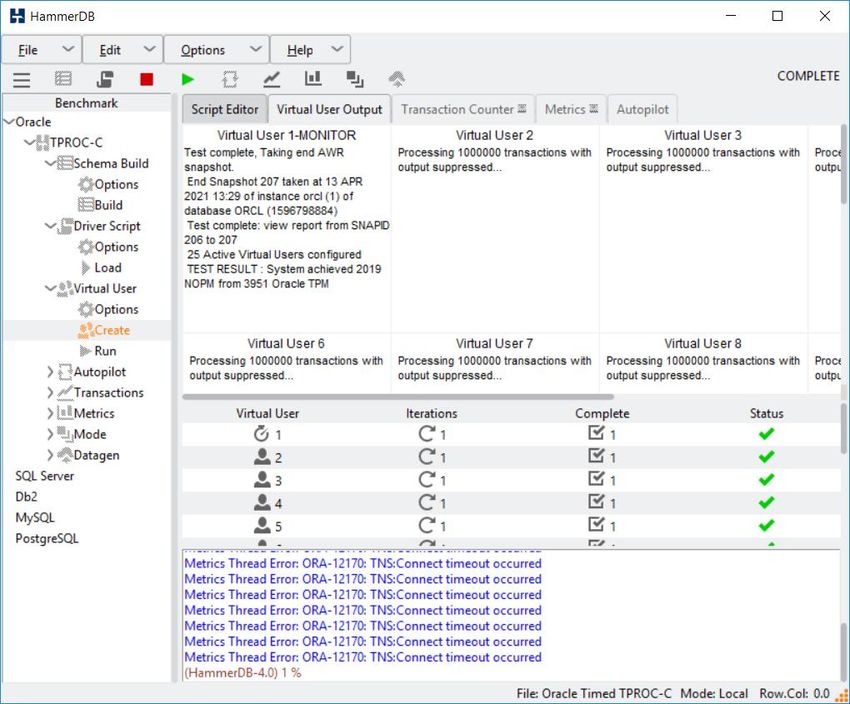Click the monitor user icon in row 1

coord(261,434)
